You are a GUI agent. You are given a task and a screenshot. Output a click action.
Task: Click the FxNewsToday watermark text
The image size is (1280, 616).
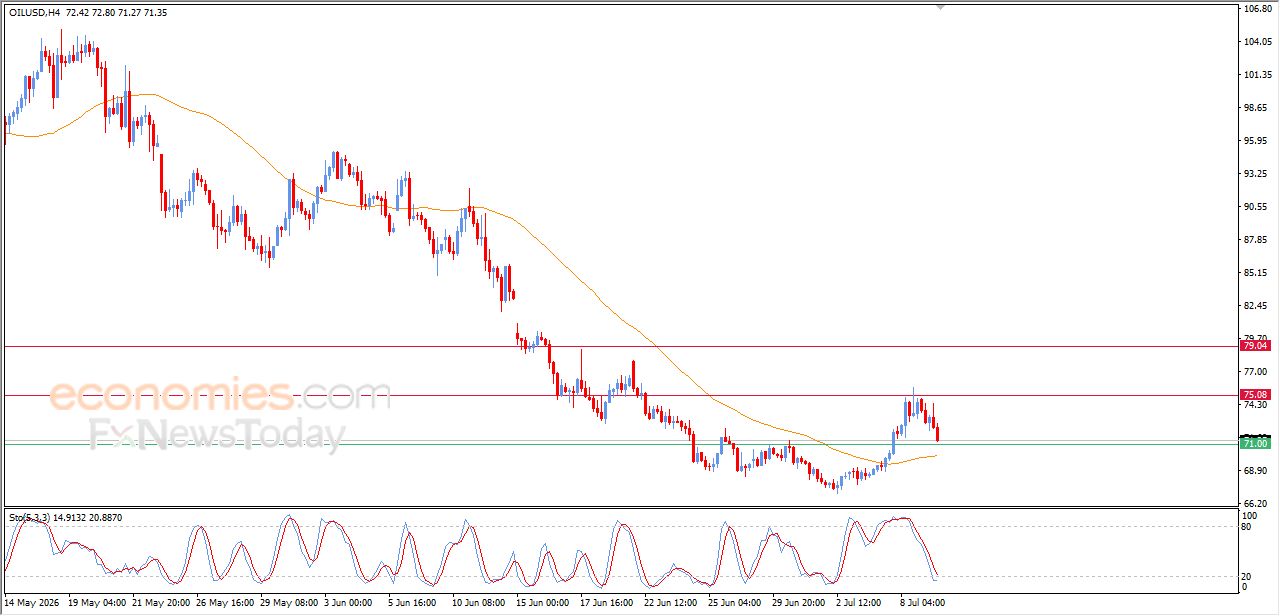(218, 436)
